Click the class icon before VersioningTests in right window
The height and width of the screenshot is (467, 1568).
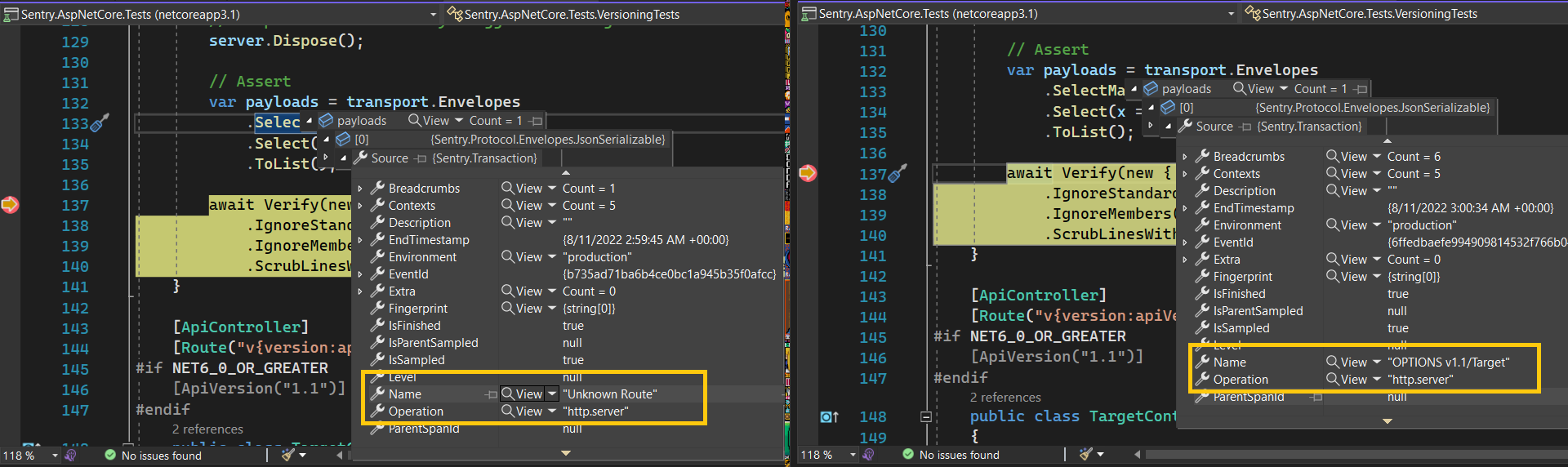tap(1253, 13)
